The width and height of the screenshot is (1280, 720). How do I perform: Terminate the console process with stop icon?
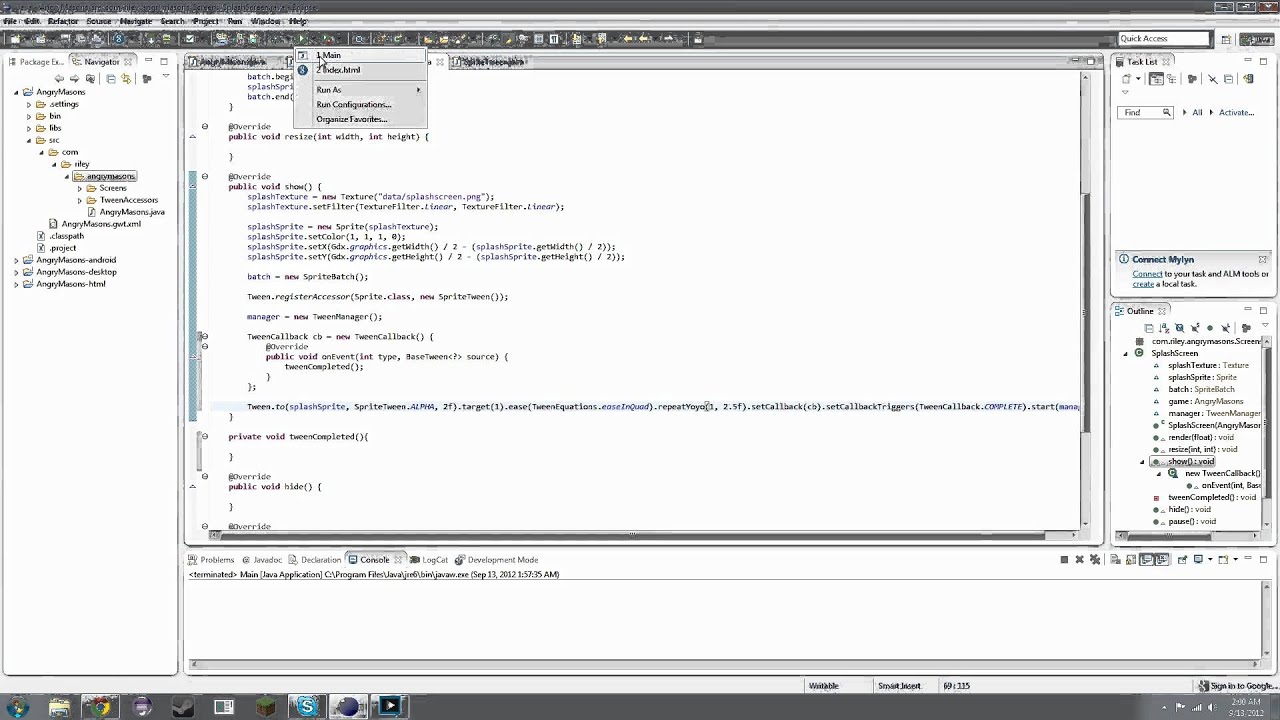(x=1064, y=559)
